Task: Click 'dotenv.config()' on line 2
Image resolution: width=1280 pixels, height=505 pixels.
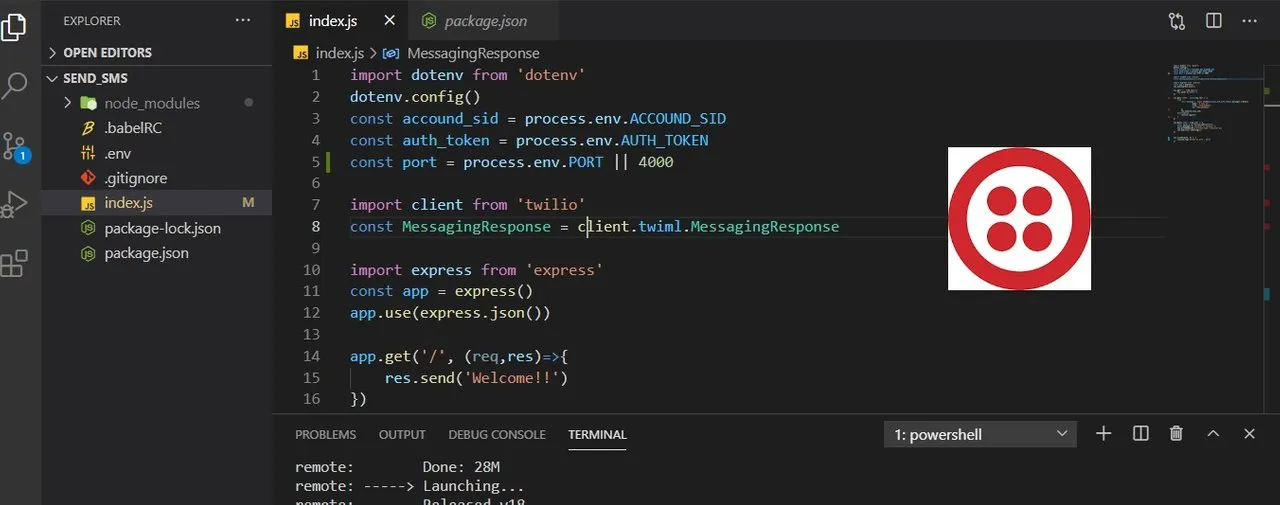Action: point(415,97)
